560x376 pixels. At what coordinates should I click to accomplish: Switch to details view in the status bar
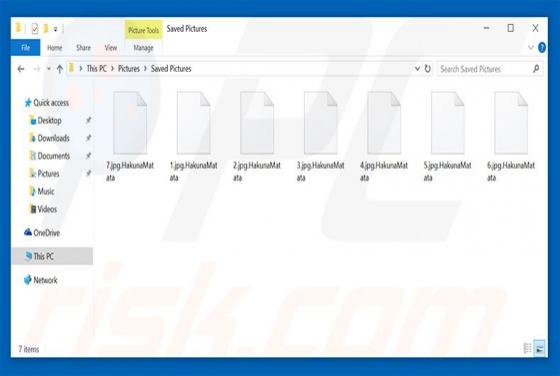pos(528,348)
